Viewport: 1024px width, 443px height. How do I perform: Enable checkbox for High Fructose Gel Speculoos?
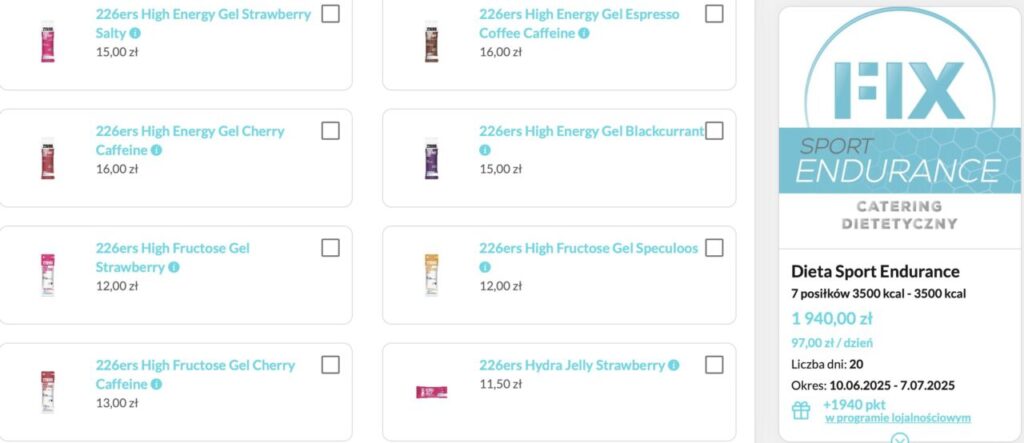(x=714, y=248)
